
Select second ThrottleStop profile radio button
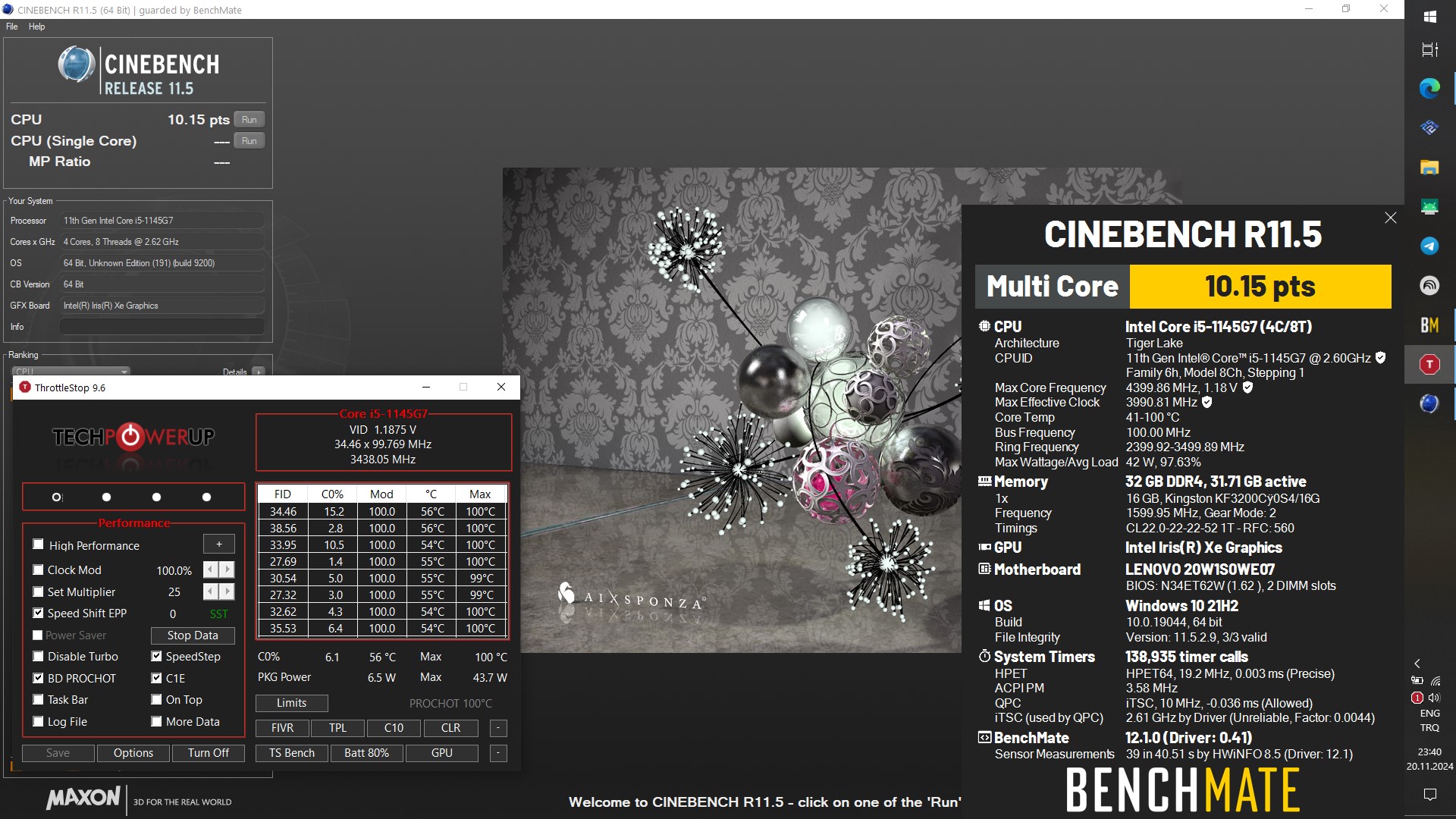pos(106,497)
